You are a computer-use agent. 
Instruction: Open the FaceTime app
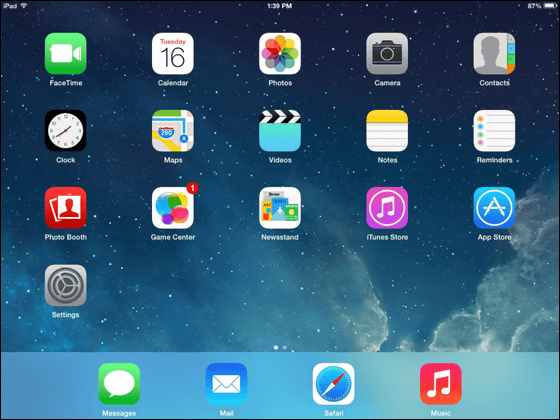(x=66, y=54)
